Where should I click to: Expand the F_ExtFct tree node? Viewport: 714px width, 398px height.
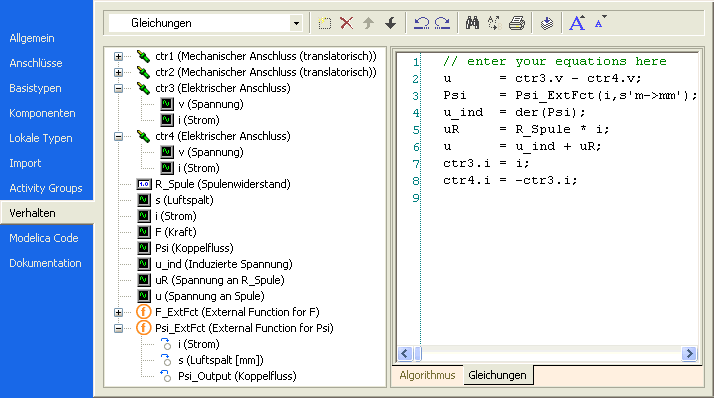pyautogui.click(x=118, y=312)
